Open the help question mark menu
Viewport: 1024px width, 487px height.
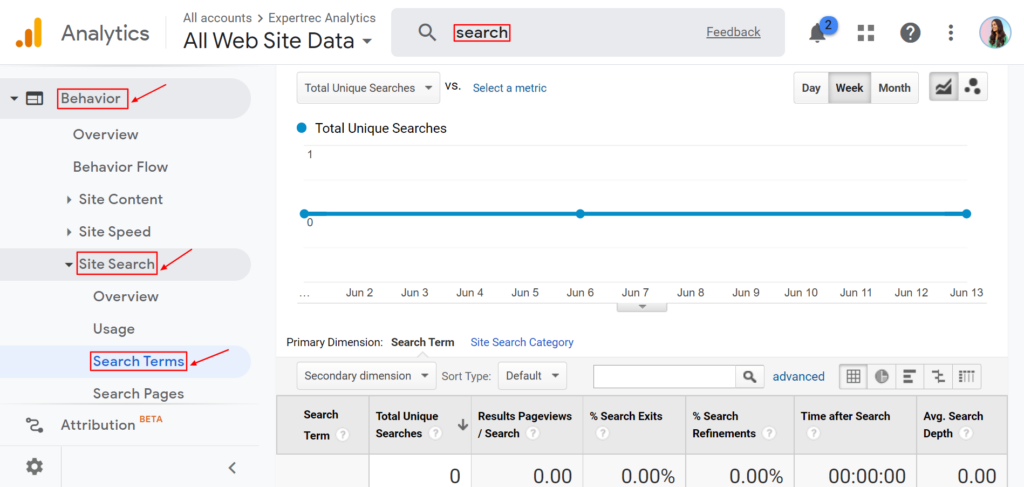coord(910,33)
